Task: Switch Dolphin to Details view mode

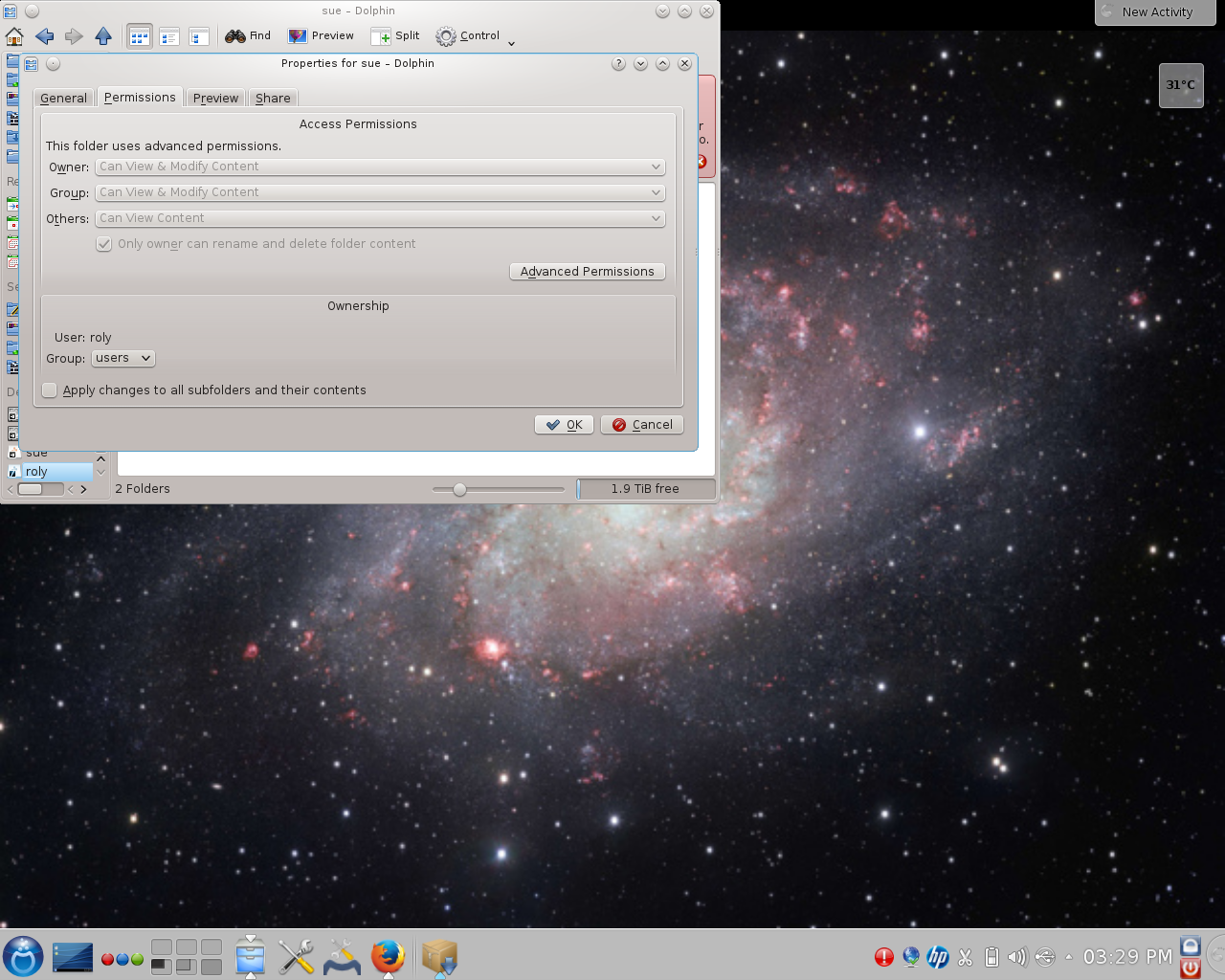Action: point(199,36)
